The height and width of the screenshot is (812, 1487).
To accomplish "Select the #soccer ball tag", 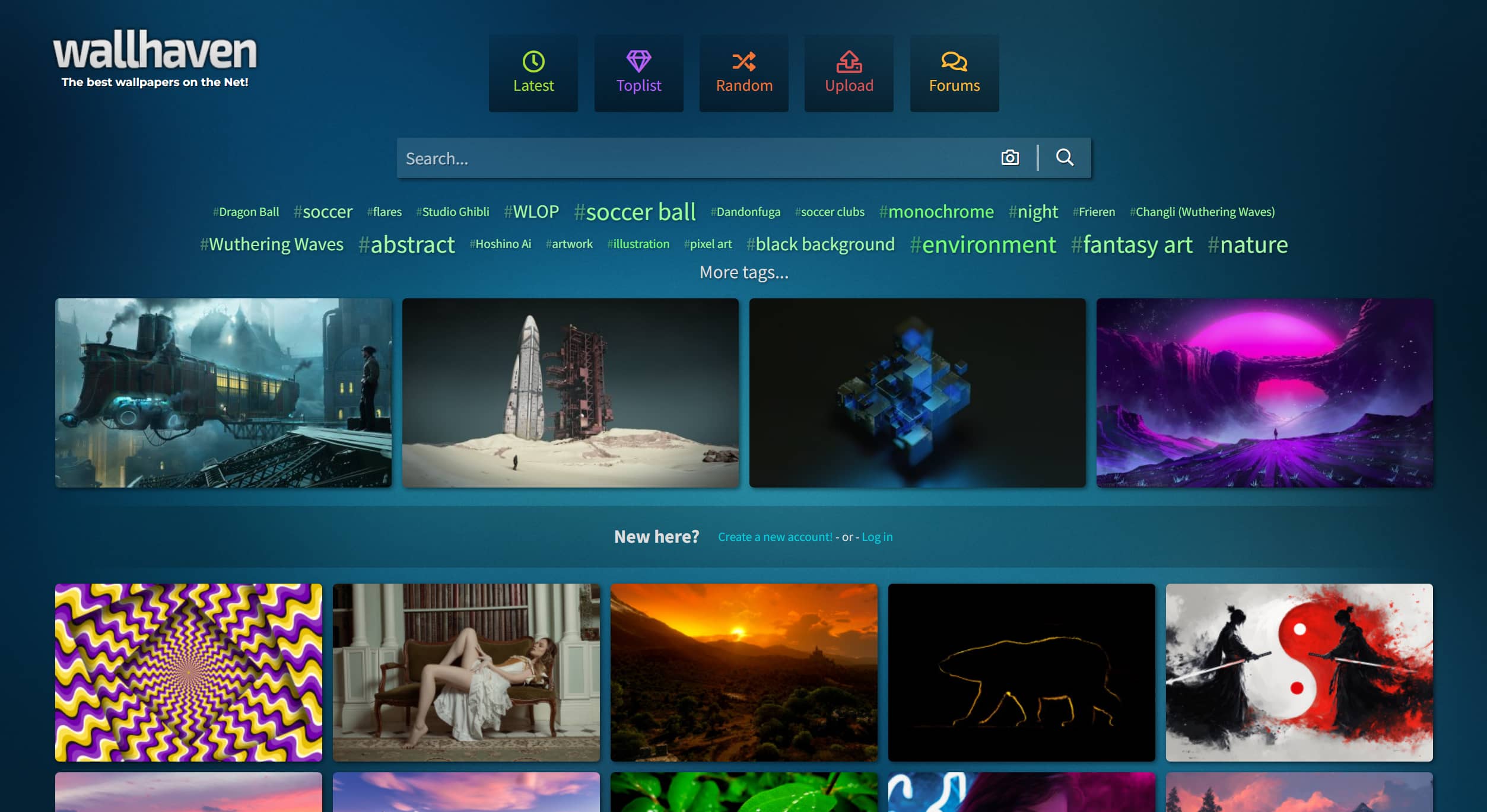I will pyautogui.click(x=634, y=212).
